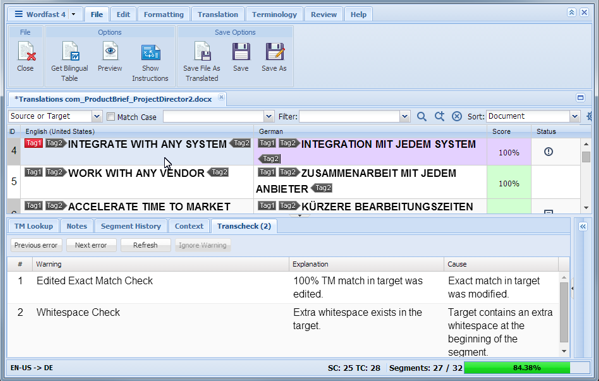Click Tag2 closing tag in segment 4 target
The width and height of the screenshot is (599, 381).
pyautogui.click(x=270, y=158)
